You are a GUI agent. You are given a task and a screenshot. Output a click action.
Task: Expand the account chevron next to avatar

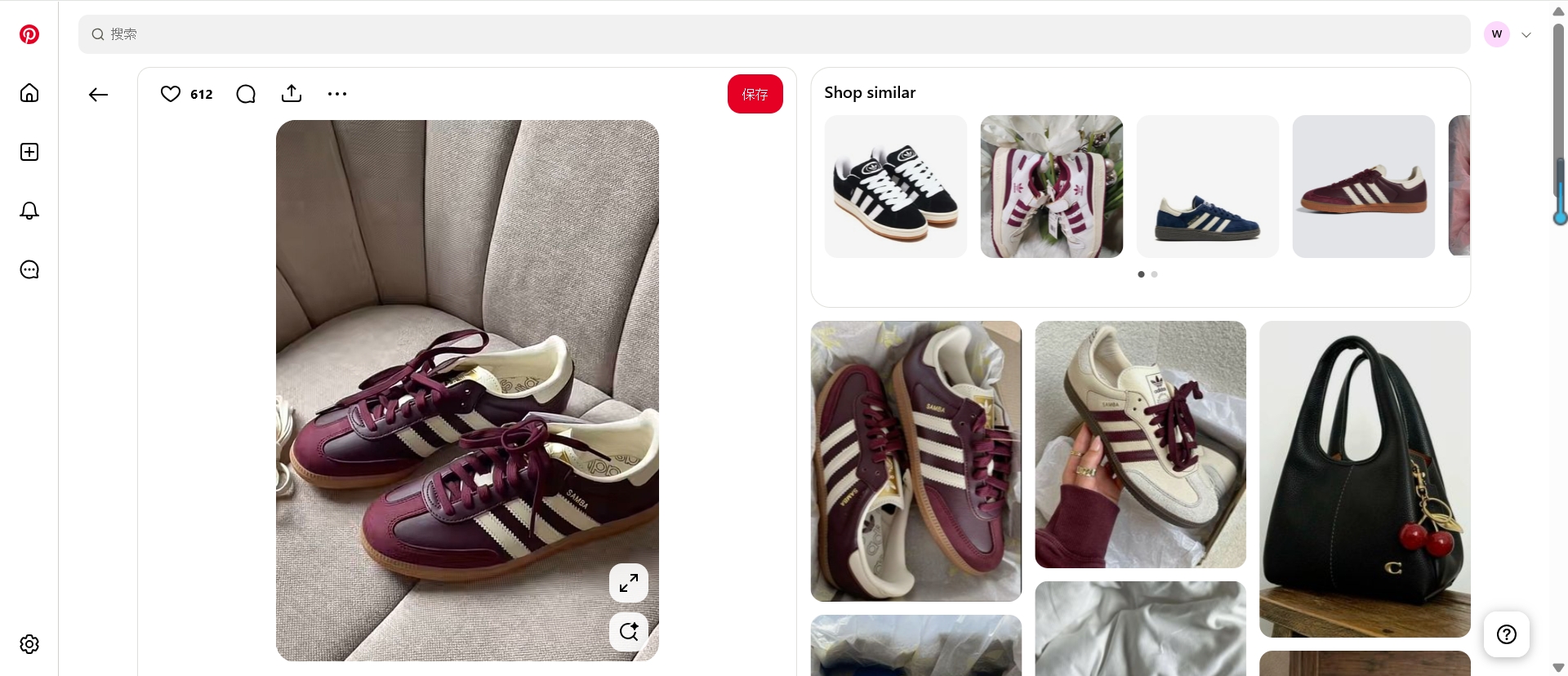[x=1526, y=34]
